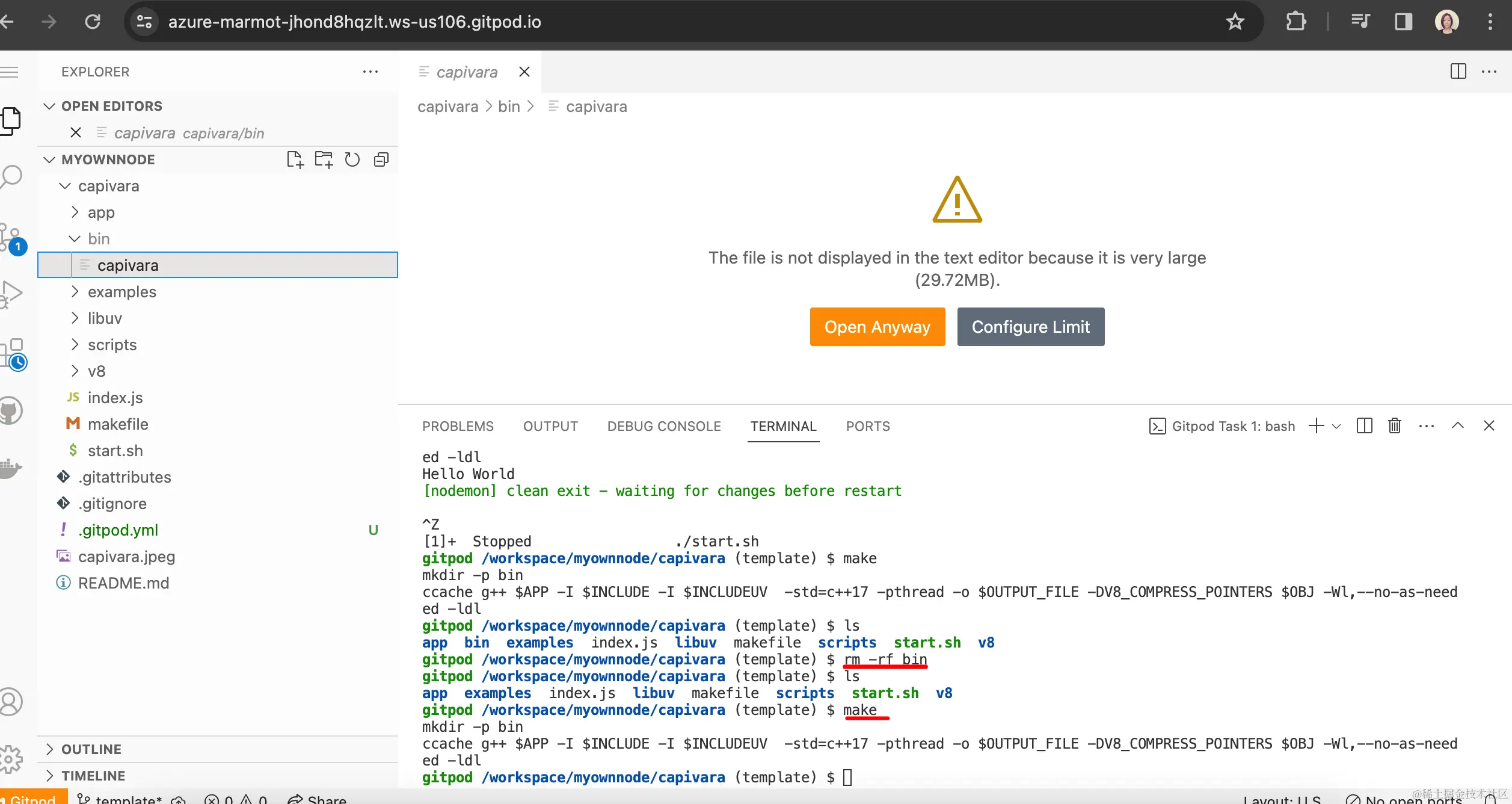Split the editor to the right
This screenshot has height=804, width=1512.
point(1458,72)
